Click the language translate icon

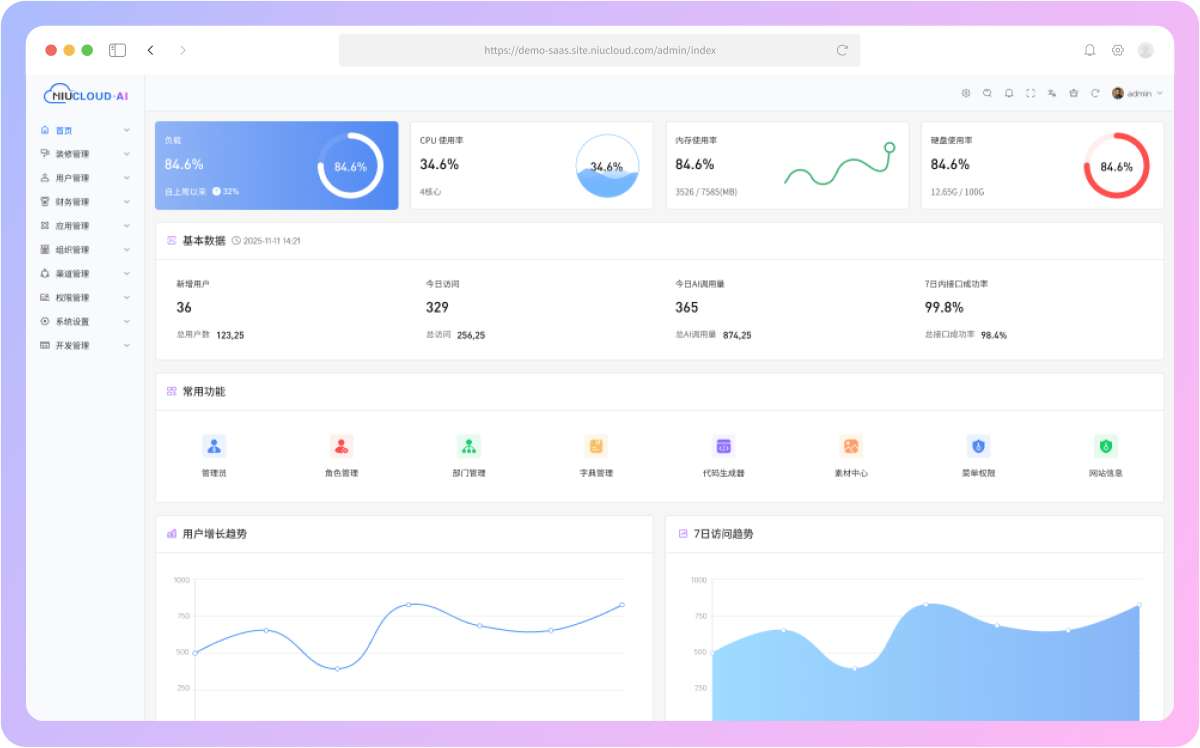[1052, 93]
